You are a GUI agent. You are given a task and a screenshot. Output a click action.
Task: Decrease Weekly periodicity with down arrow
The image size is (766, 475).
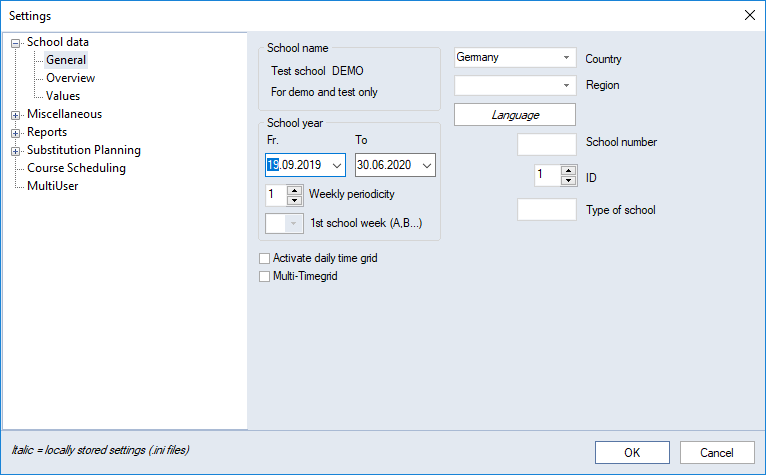pyautogui.click(x=294, y=200)
